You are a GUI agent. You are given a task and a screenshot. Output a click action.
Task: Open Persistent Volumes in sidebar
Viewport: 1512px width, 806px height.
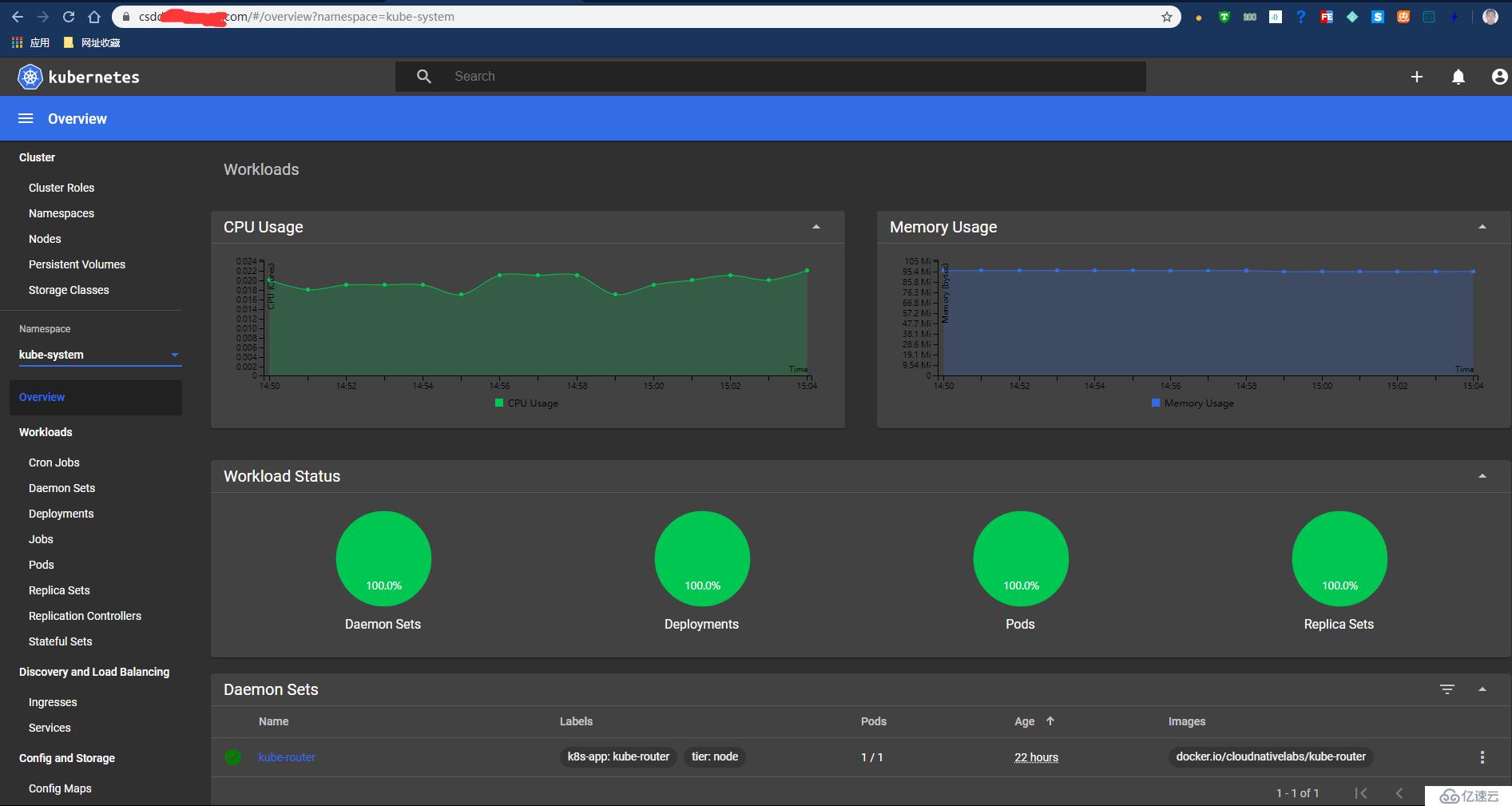pos(77,264)
